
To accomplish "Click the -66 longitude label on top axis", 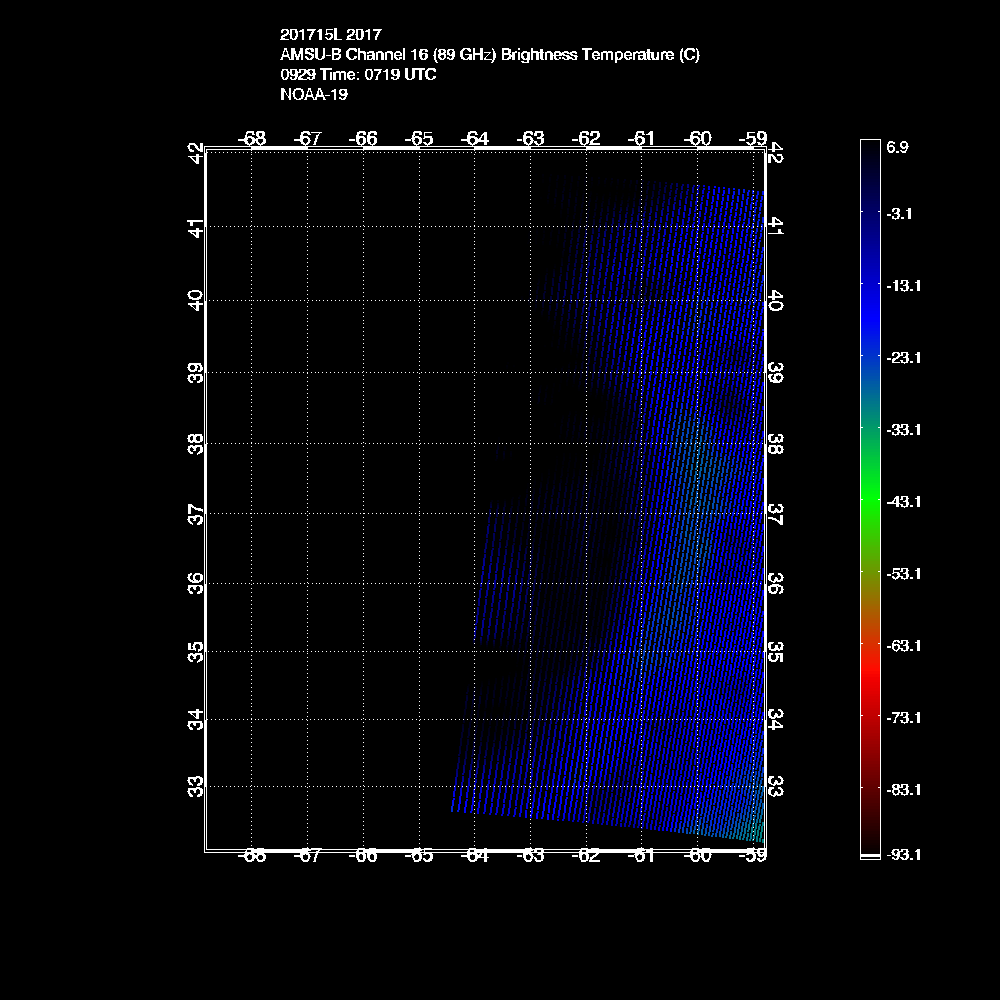I will tap(365, 138).
